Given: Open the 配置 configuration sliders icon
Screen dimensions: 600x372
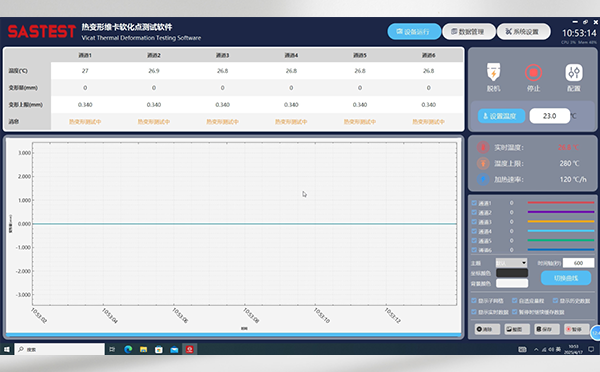Looking at the screenshot, I should (574, 72).
